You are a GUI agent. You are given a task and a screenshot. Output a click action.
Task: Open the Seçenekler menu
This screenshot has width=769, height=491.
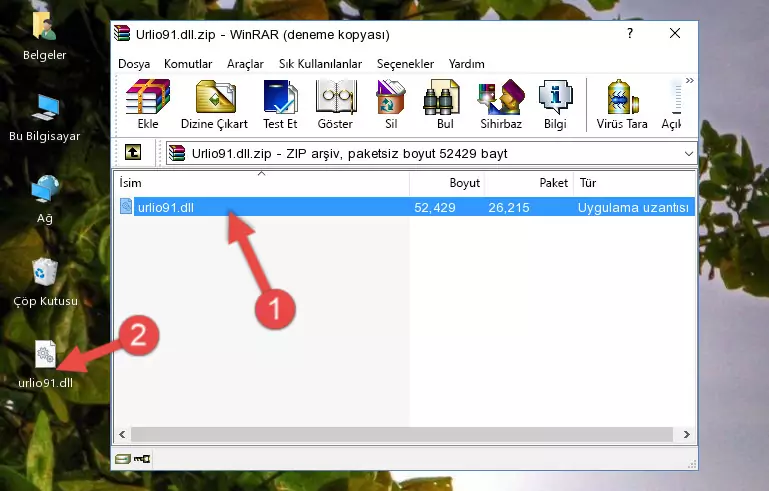(x=405, y=64)
